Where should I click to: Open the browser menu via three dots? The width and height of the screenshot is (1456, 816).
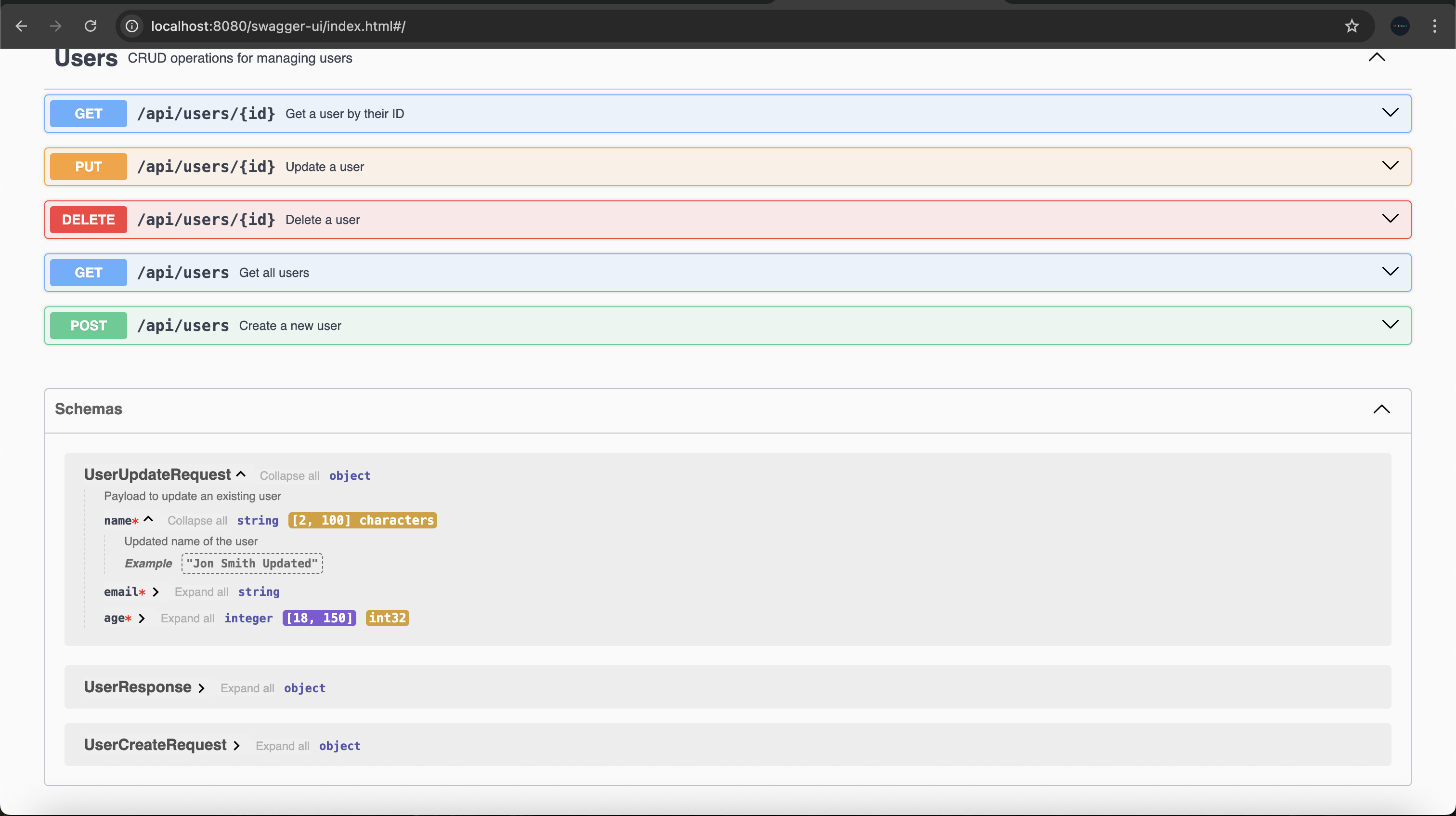click(1435, 26)
